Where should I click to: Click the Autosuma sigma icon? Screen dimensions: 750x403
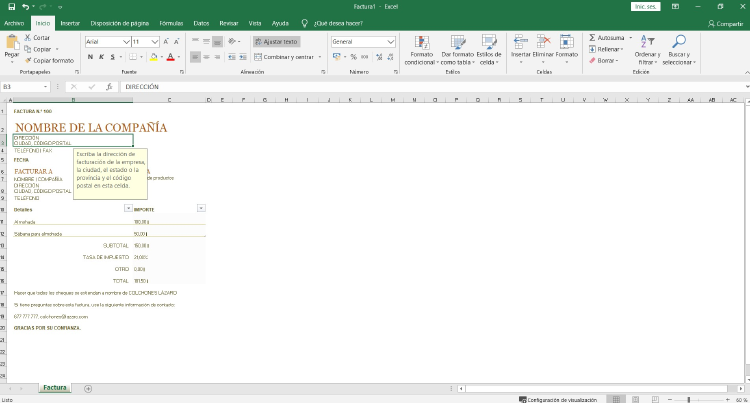[592, 37]
